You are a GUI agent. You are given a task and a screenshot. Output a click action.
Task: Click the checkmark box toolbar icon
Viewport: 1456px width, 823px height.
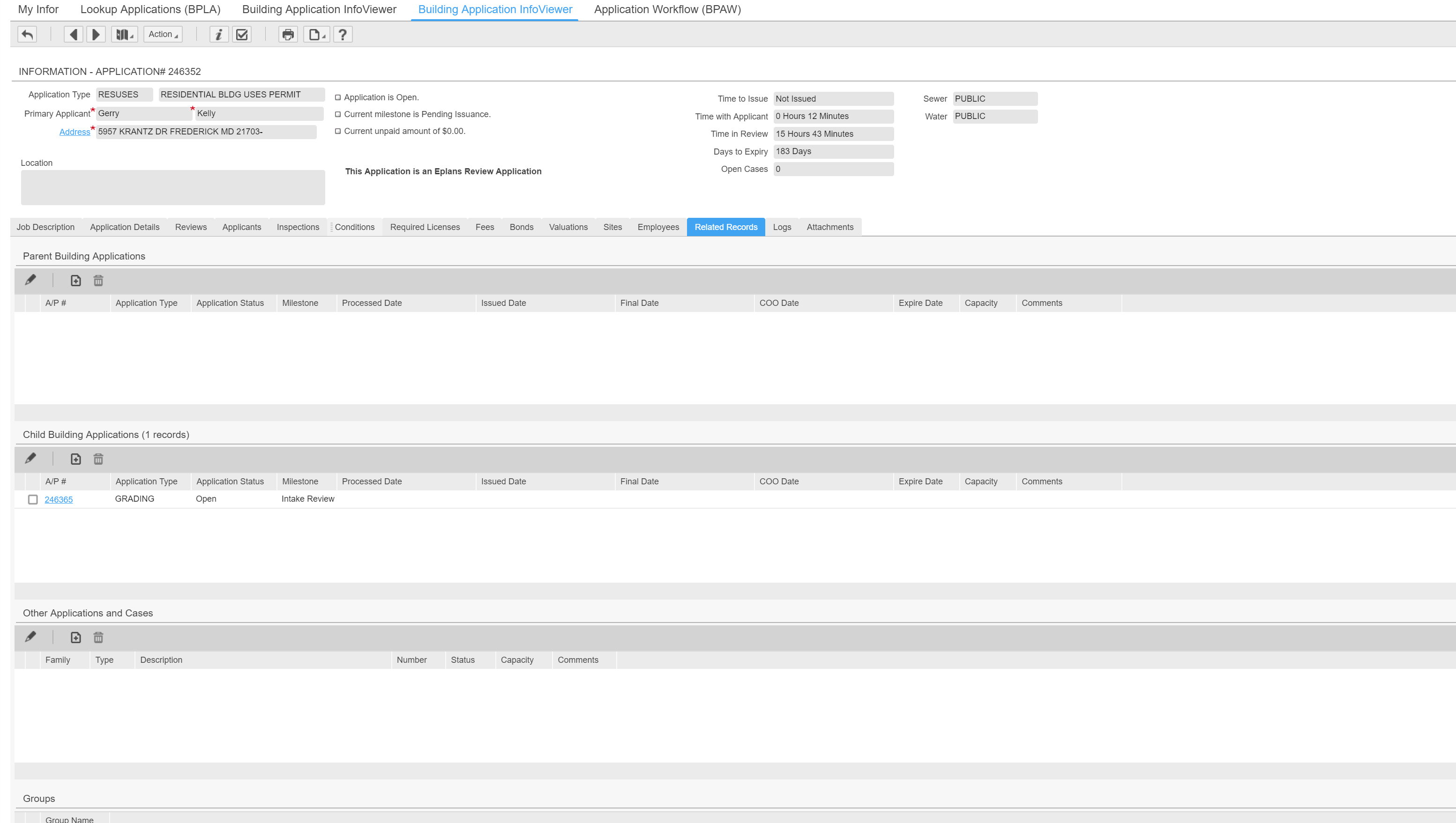242,35
